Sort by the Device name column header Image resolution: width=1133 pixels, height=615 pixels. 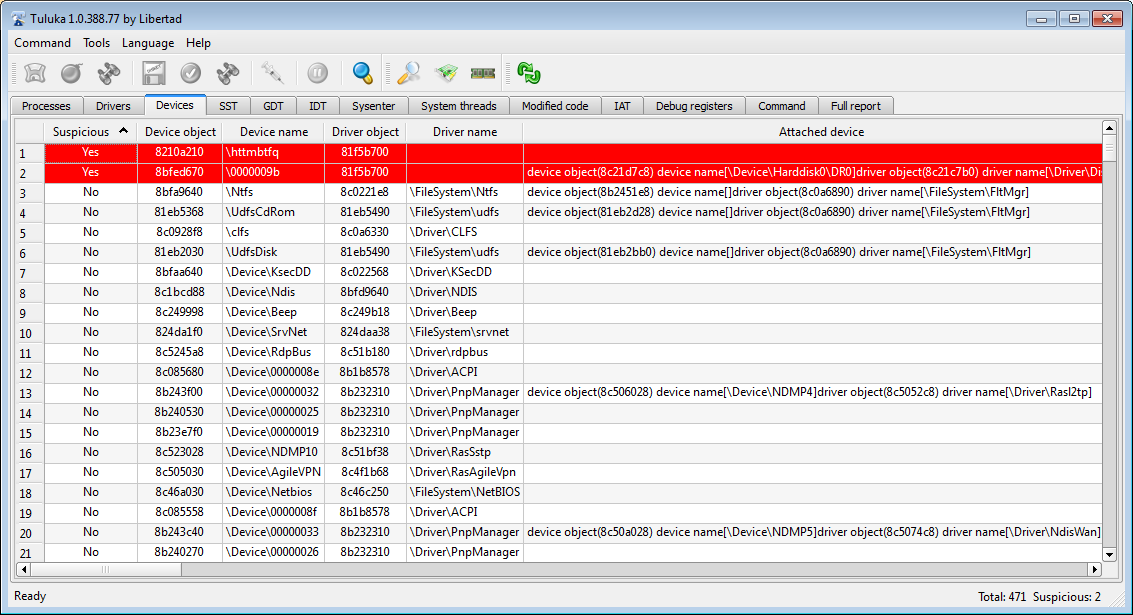[274, 132]
